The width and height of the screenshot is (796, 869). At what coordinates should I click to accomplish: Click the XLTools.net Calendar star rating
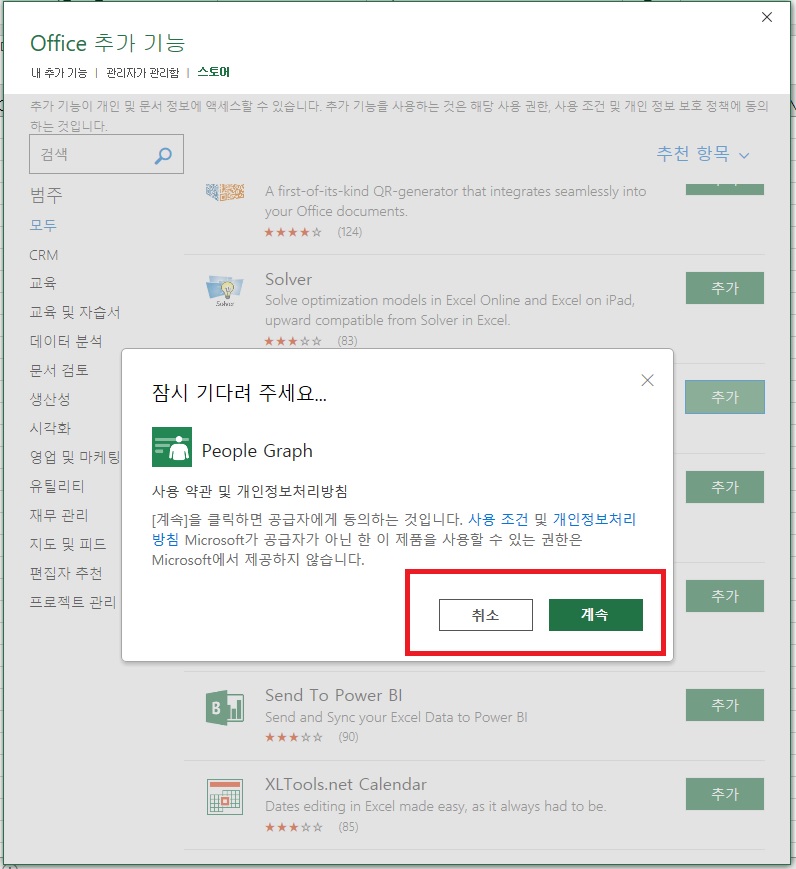coord(293,827)
